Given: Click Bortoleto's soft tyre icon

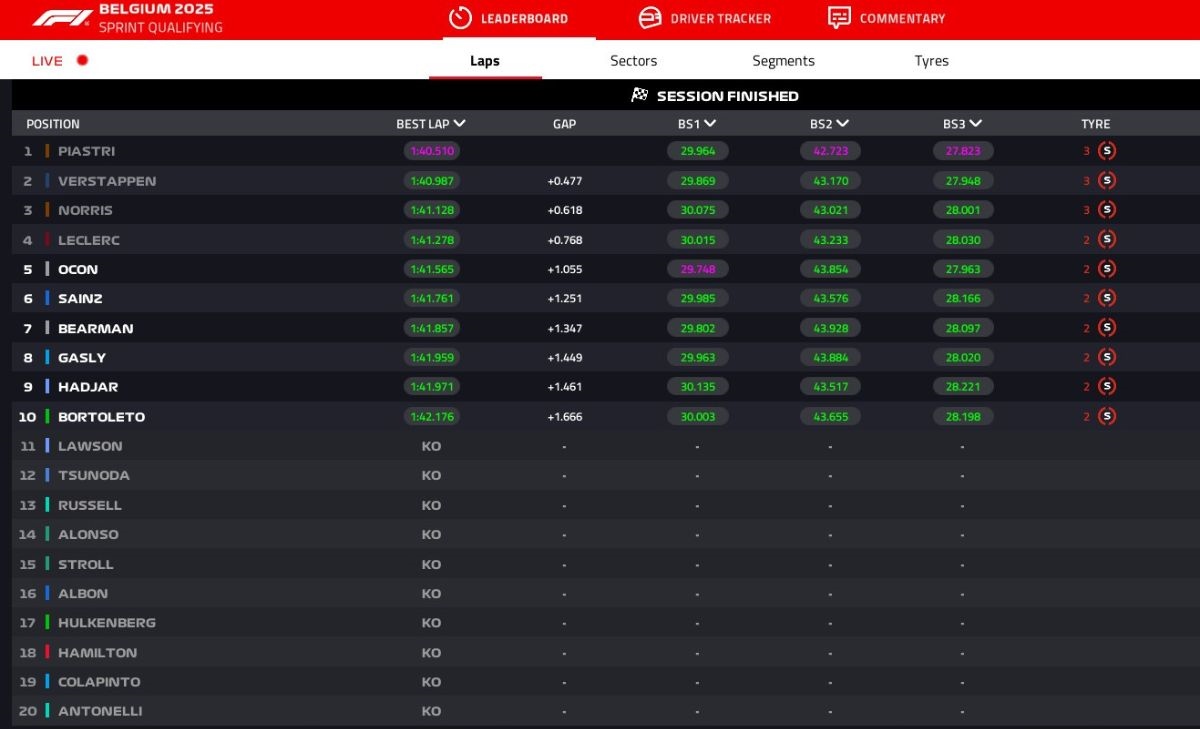Looking at the screenshot, I should point(1106,416).
